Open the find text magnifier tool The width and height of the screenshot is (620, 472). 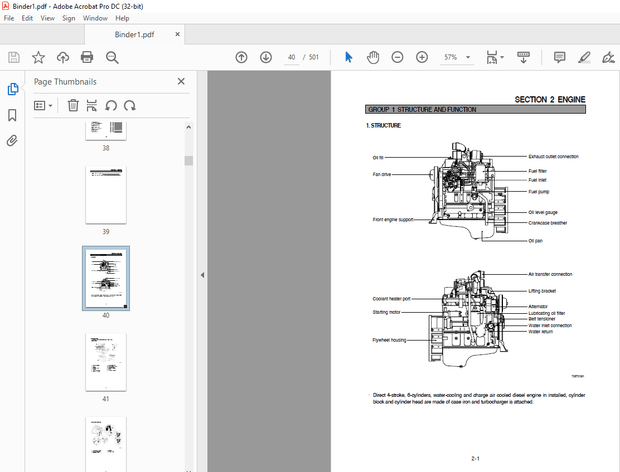(112, 58)
